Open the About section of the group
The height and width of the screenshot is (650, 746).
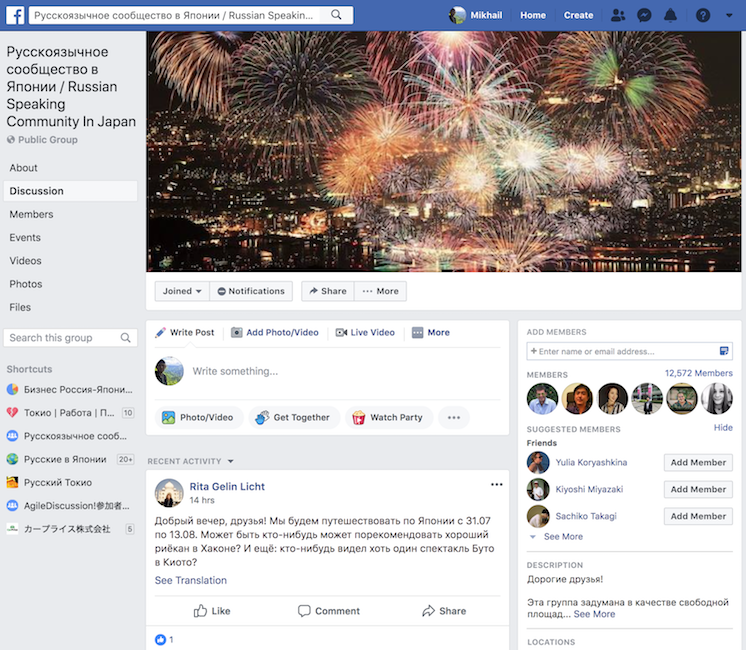23,168
